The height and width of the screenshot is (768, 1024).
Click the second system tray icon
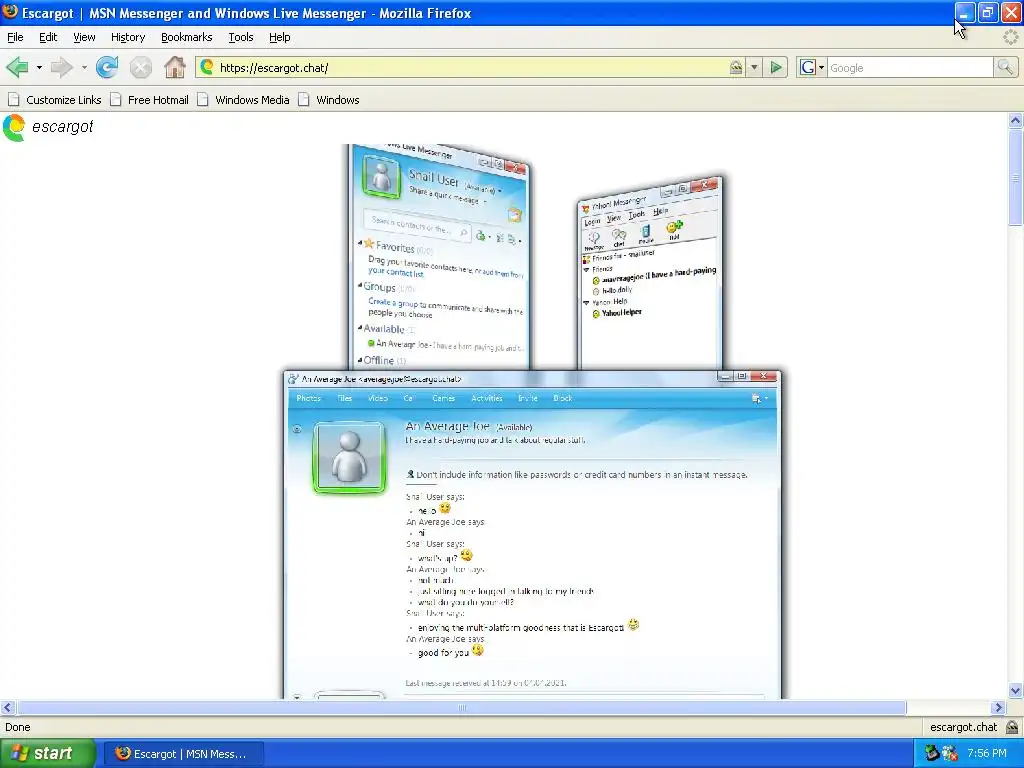pos(950,753)
